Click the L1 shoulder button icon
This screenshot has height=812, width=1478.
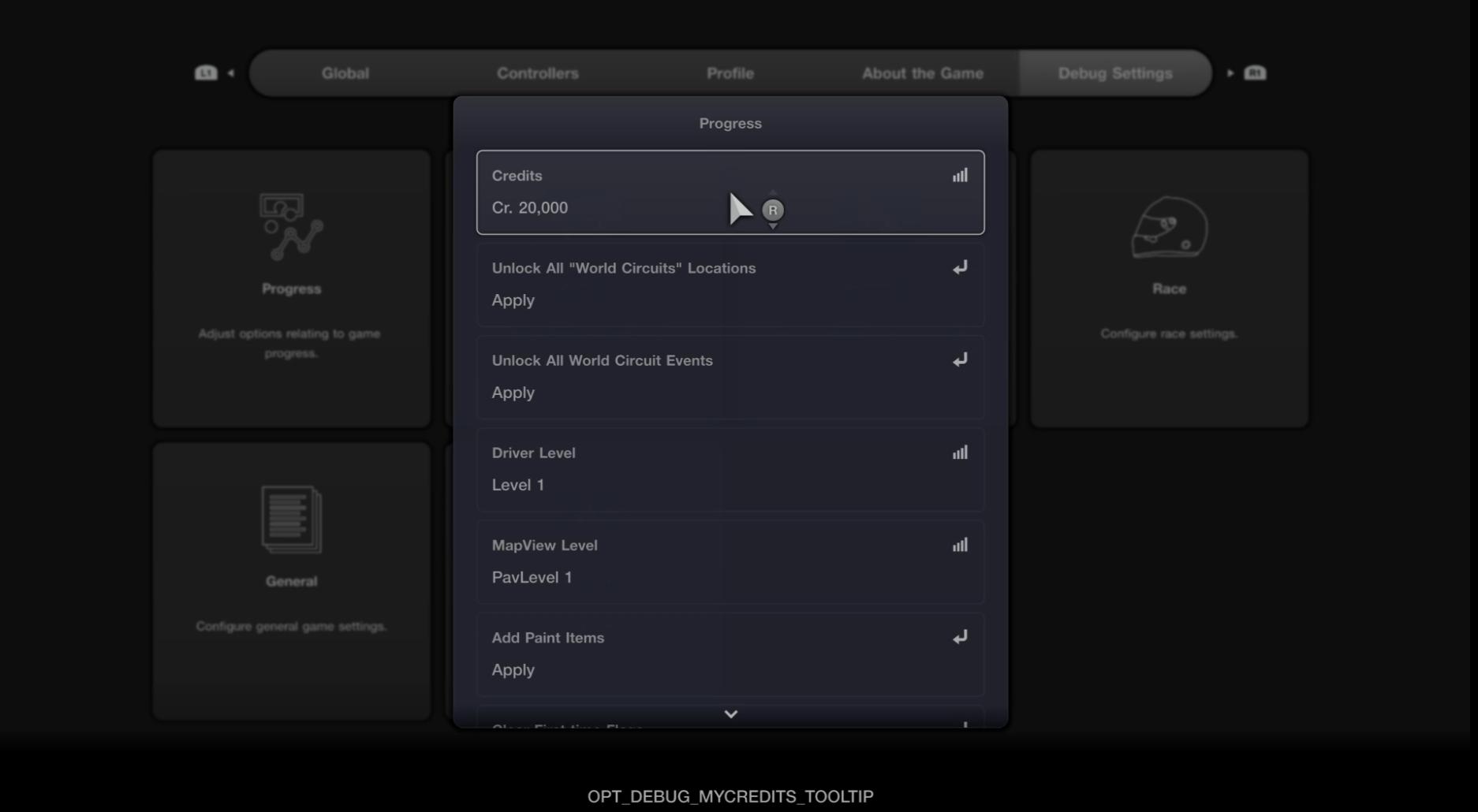click(206, 73)
